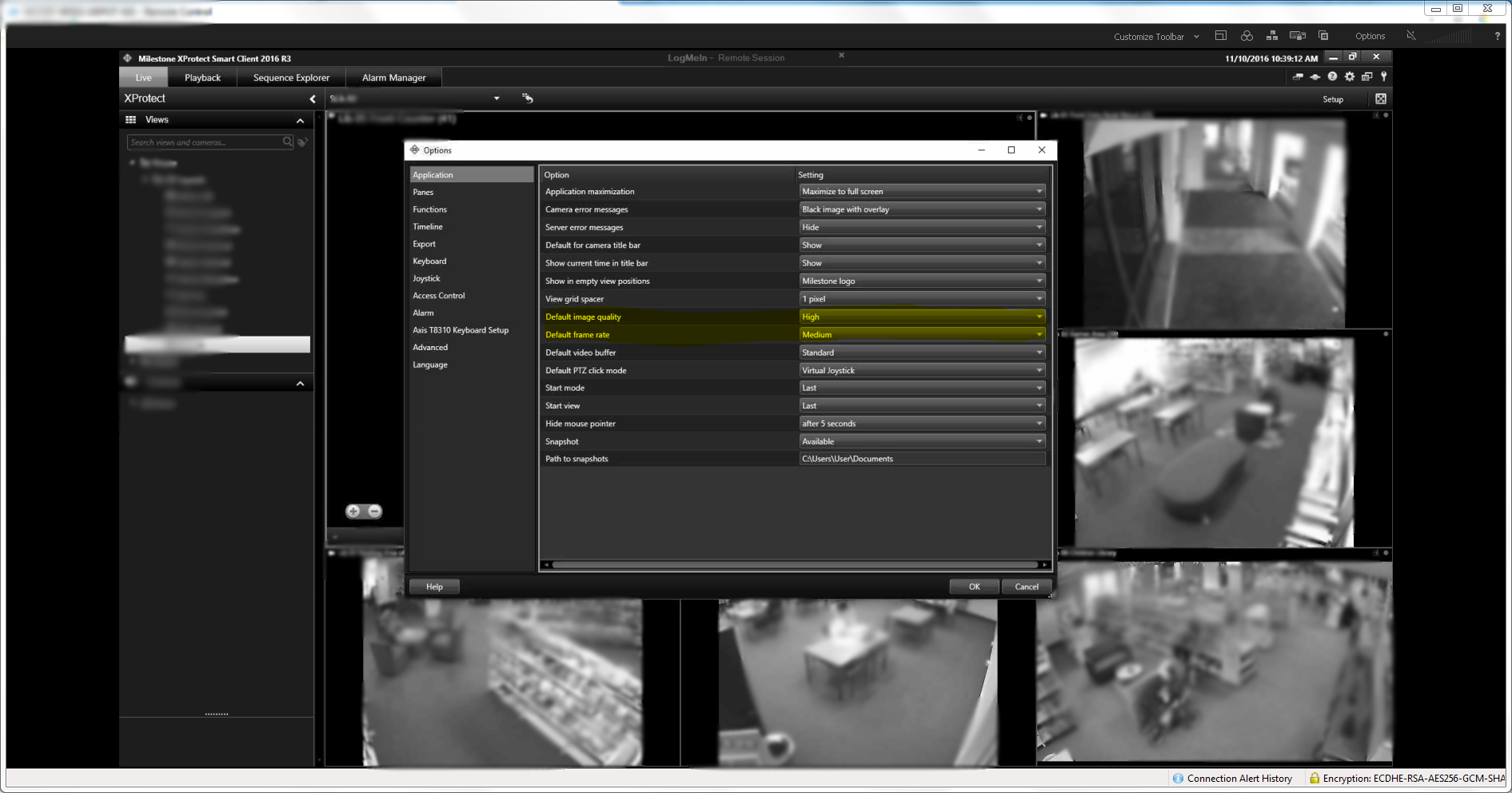Click the XProtect leftmost toolbar server icon
The height and width of the screenshot is (793, 1512).
[x=1298, y=77]
